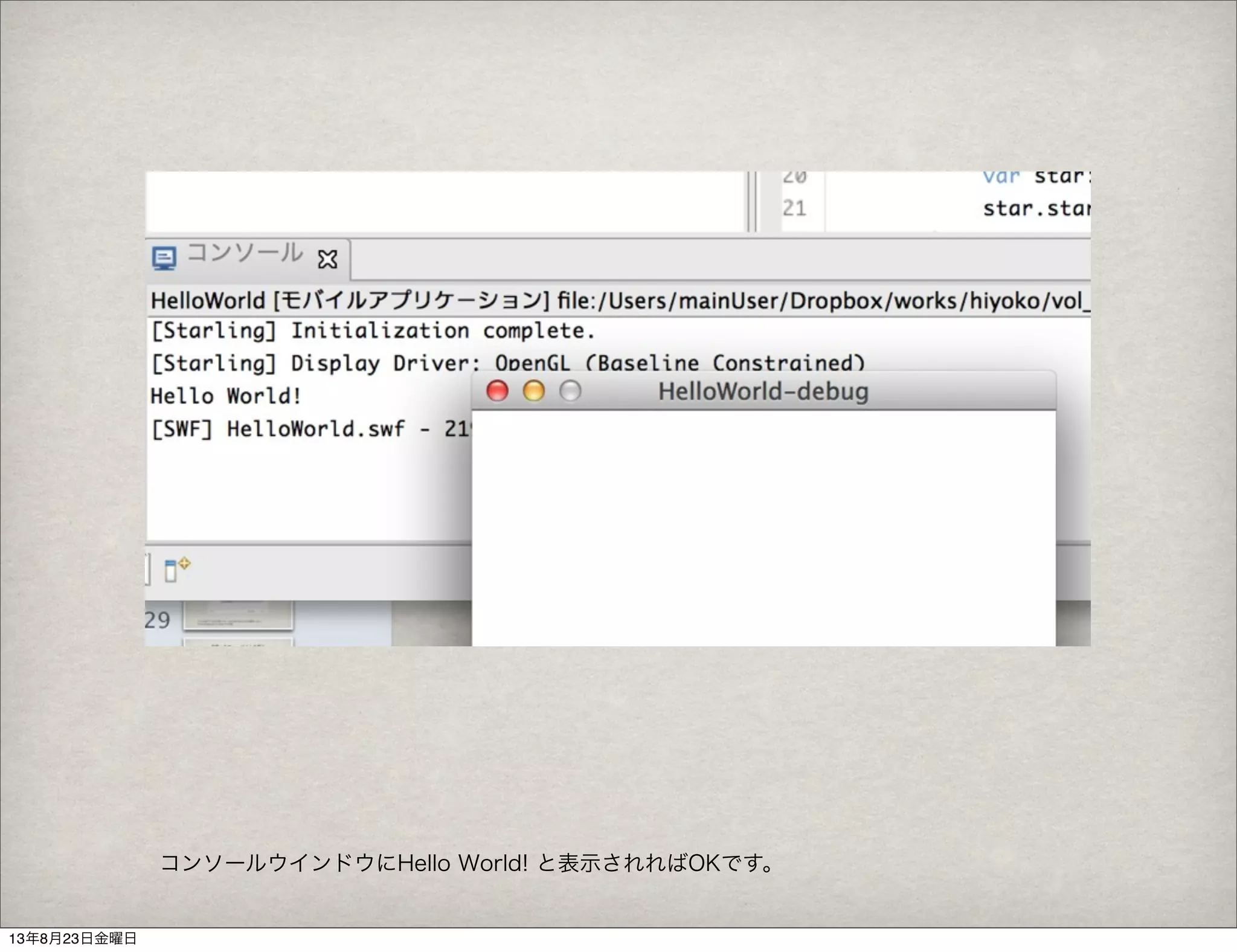Click the 'Hello World!' console output line
This screenshot has width=1237, height=952.
click(226, 396)
